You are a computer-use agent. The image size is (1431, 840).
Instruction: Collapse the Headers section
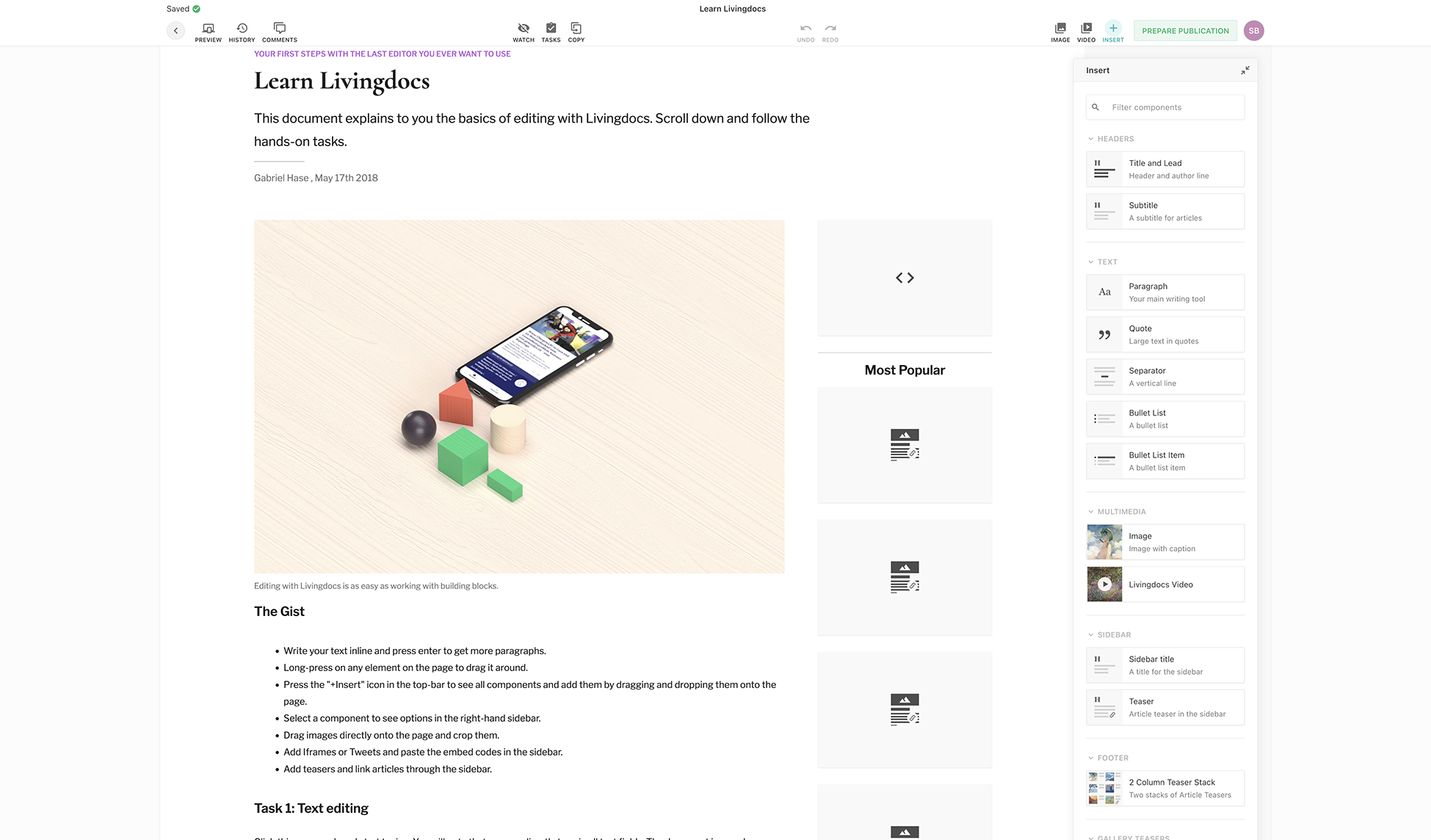(1091, 139)
